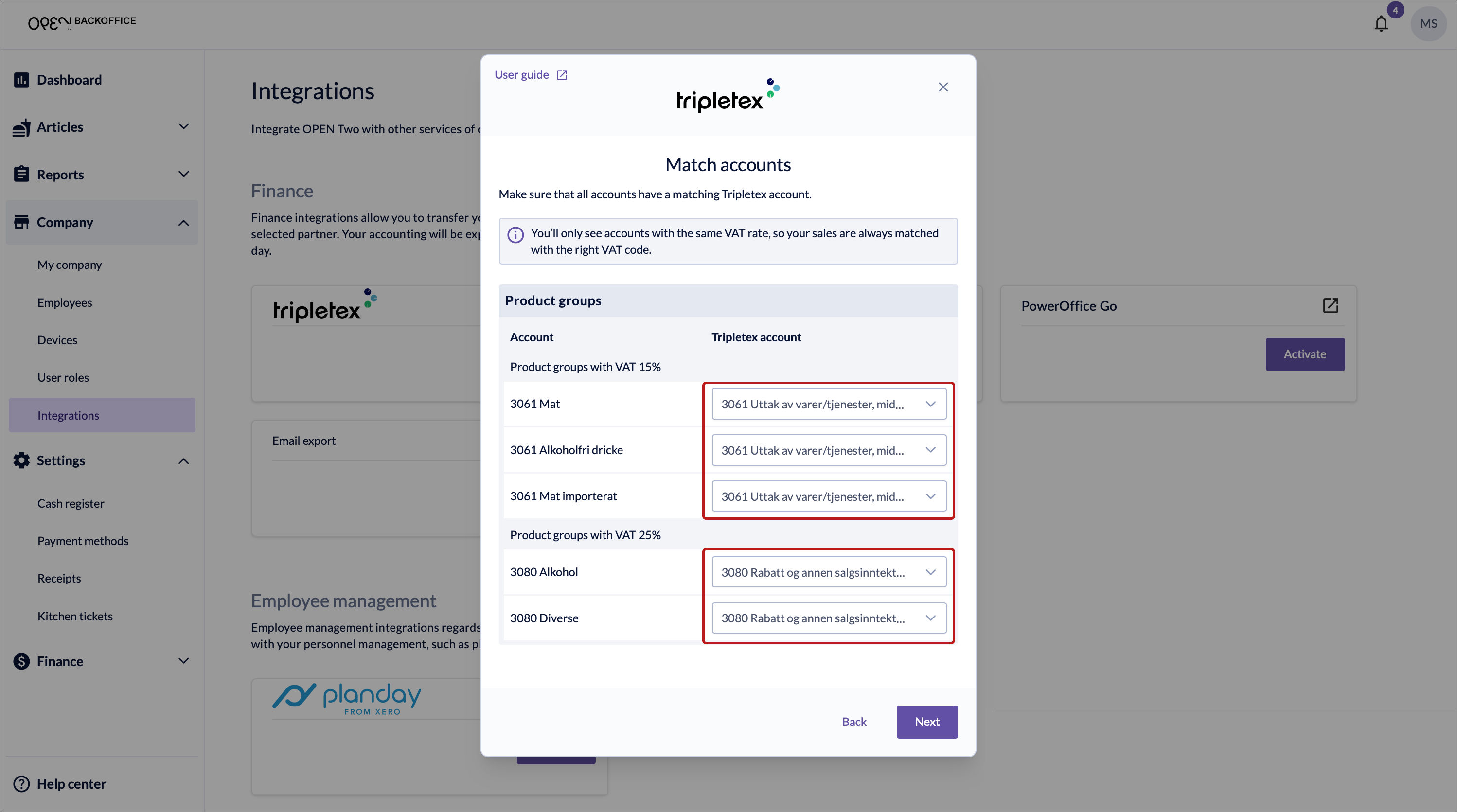Click the Finance dollar icon in sidebar
1457x812 pixels.
coord(21,661)
